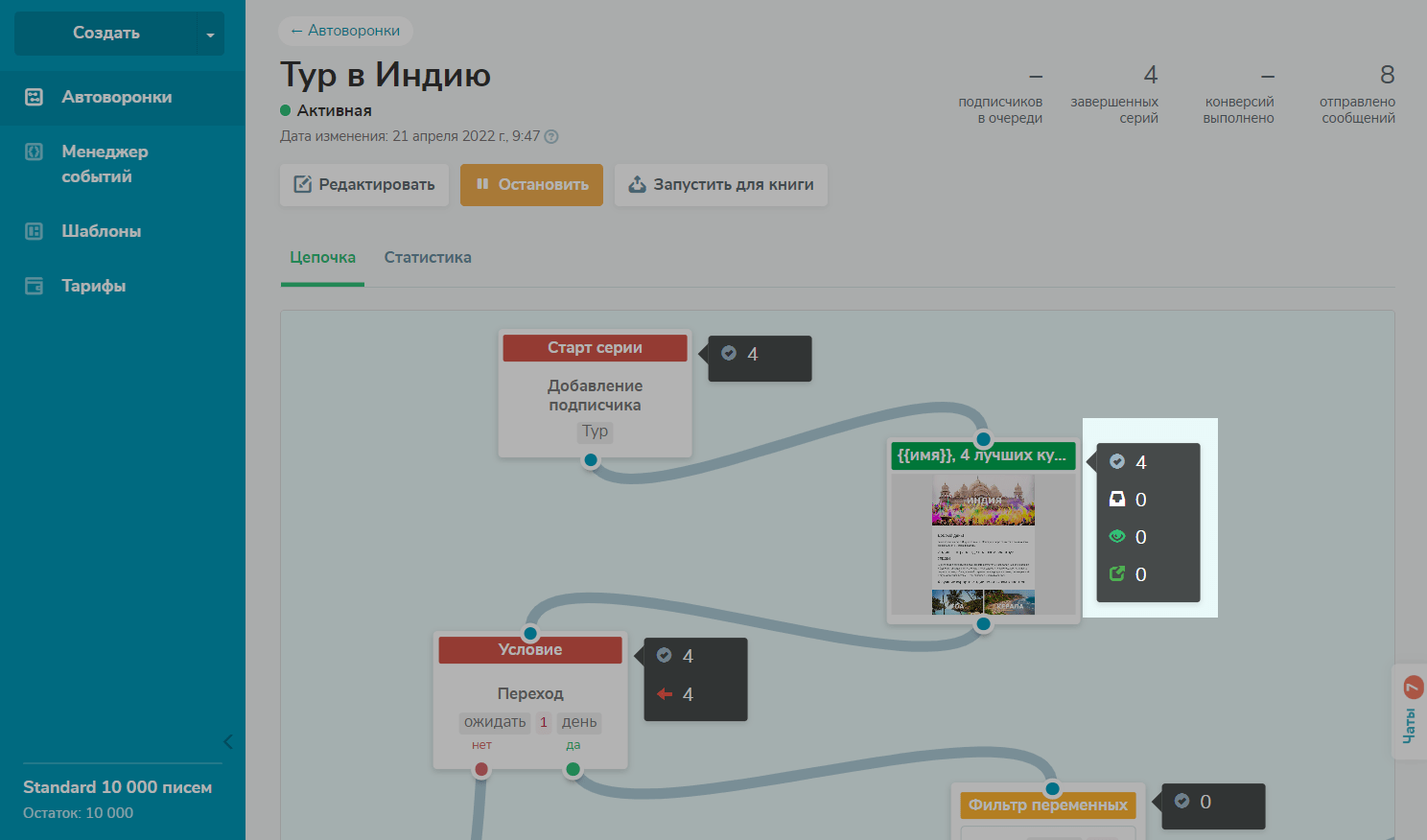
Task: Click the подписчиков в очереди counter
Action: click(x=1000, y=94)
